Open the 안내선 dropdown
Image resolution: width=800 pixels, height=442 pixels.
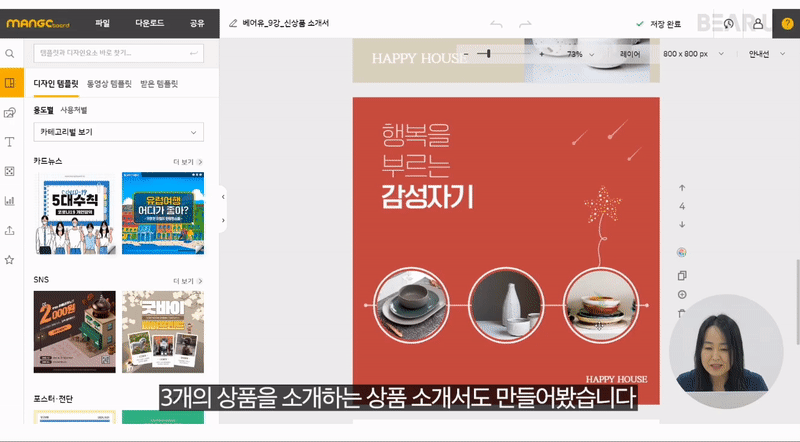click(x=767, y=54)
